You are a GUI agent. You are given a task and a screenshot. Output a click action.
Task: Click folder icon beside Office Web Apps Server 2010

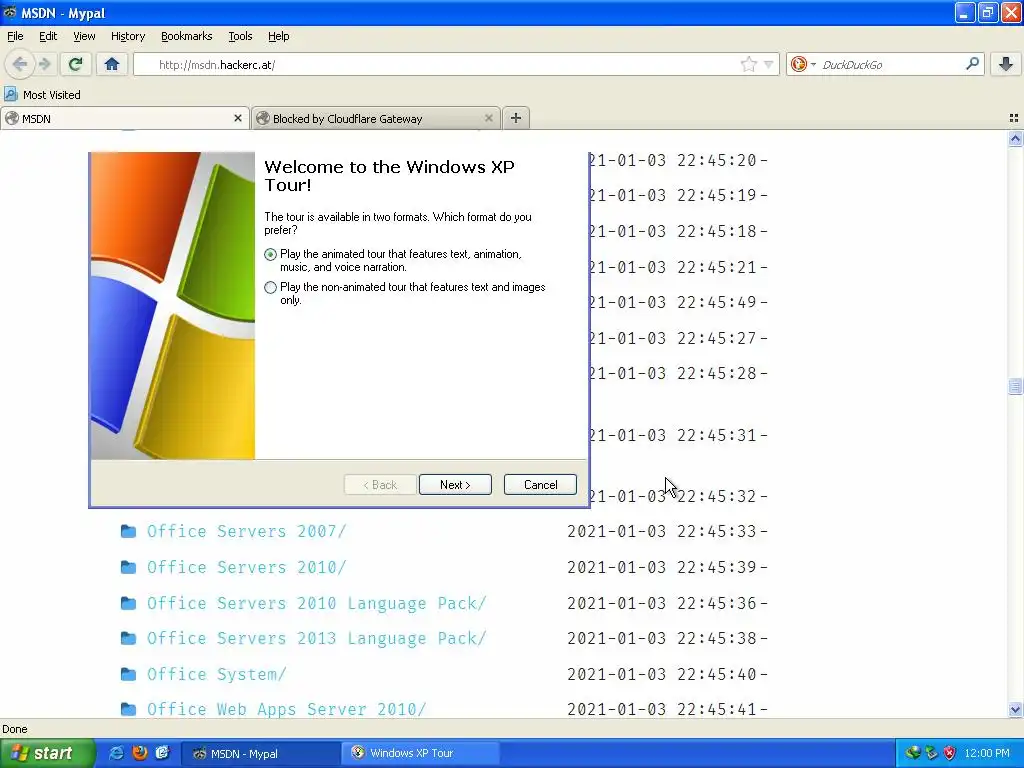pyautogui.click(x=129, y=709)
